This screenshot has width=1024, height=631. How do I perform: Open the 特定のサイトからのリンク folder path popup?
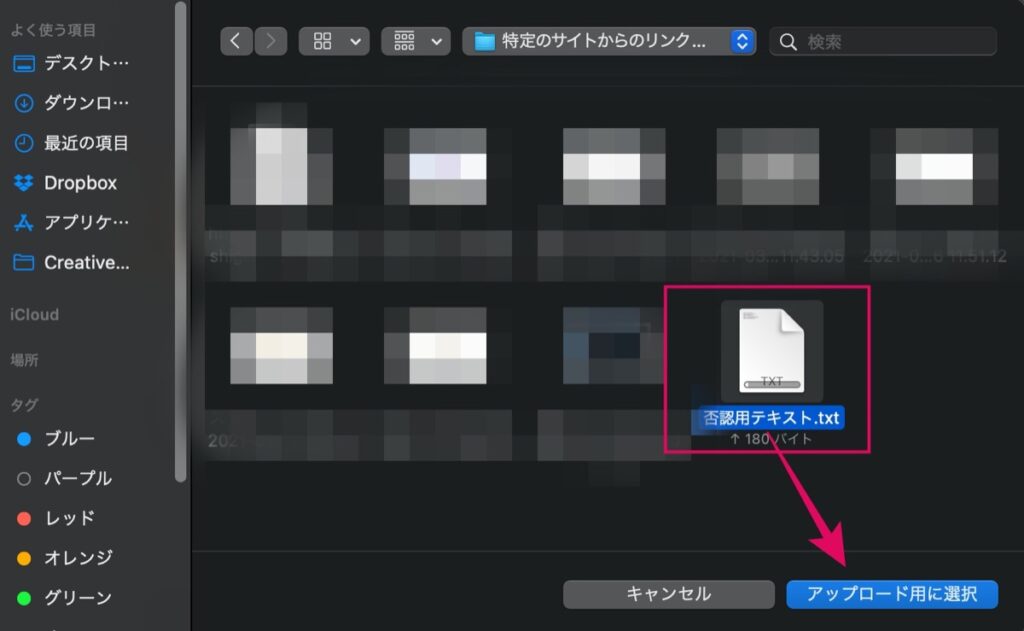coord(609,41)
